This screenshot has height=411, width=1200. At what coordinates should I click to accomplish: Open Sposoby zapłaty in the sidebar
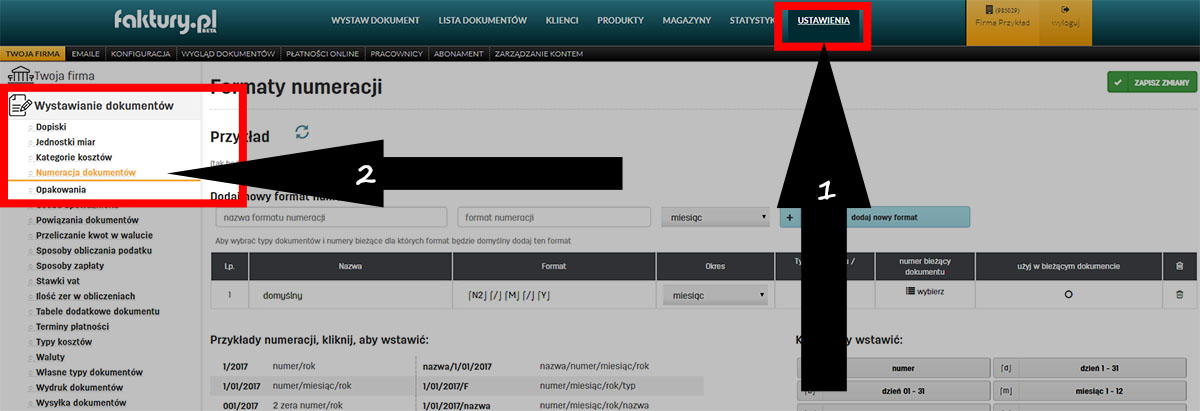coord(70,265)
